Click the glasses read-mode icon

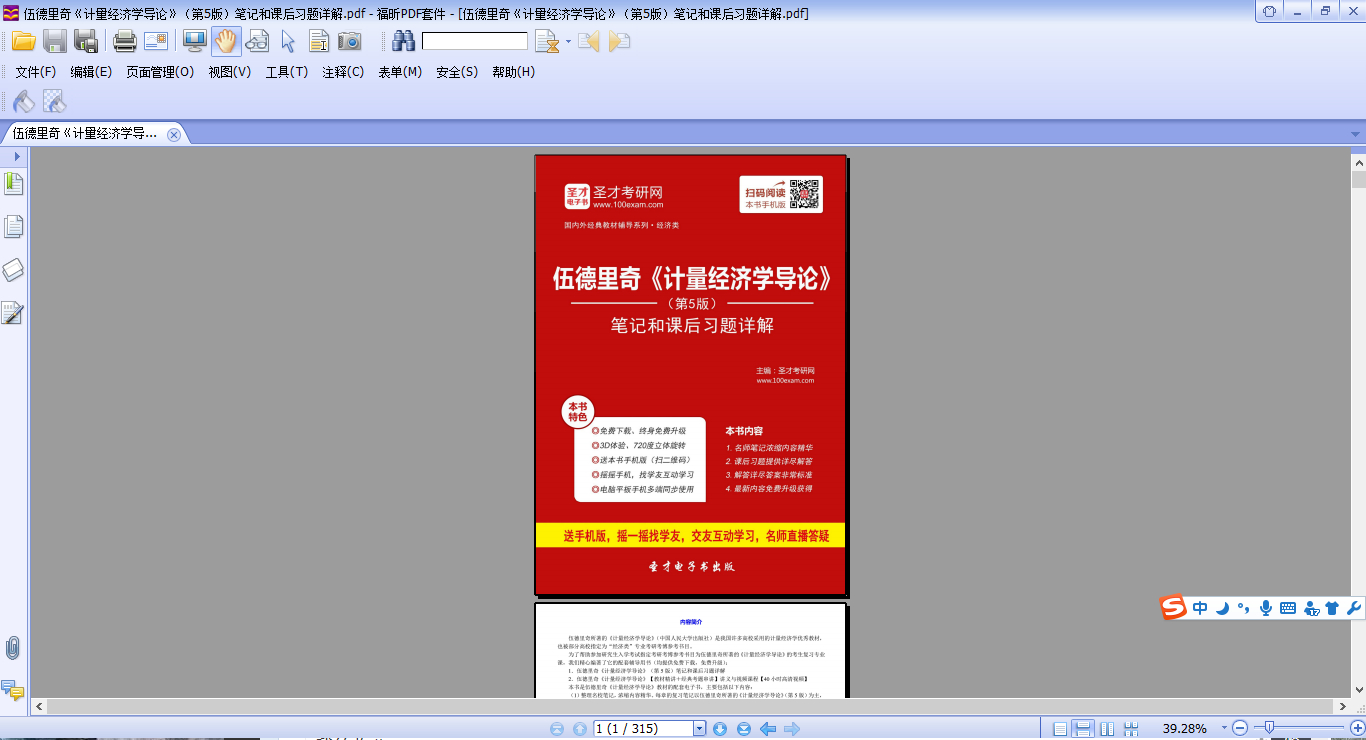tap(258, 42)
